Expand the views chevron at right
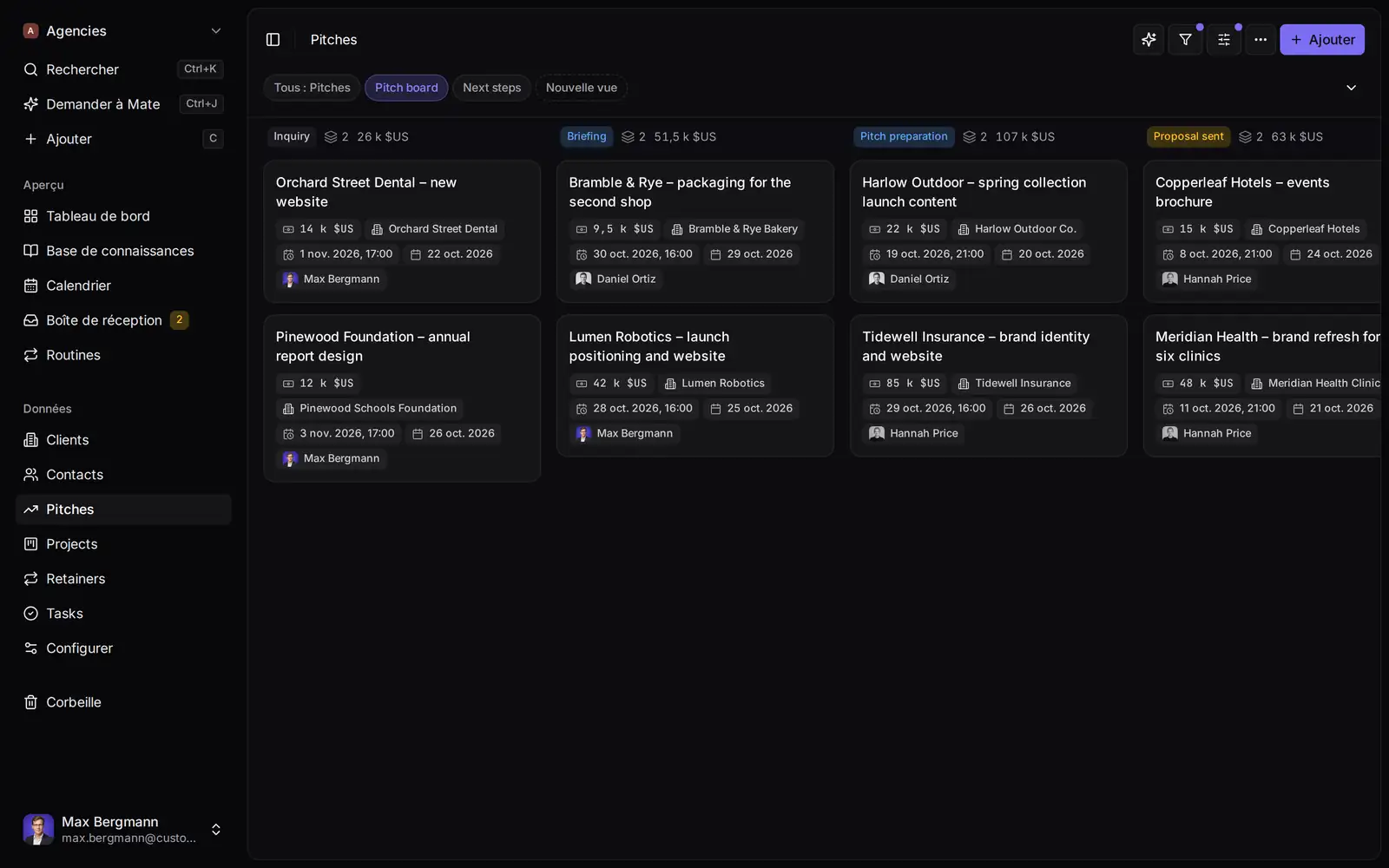Screen dimensions: 1389x868 click(x=1351, y=88)
